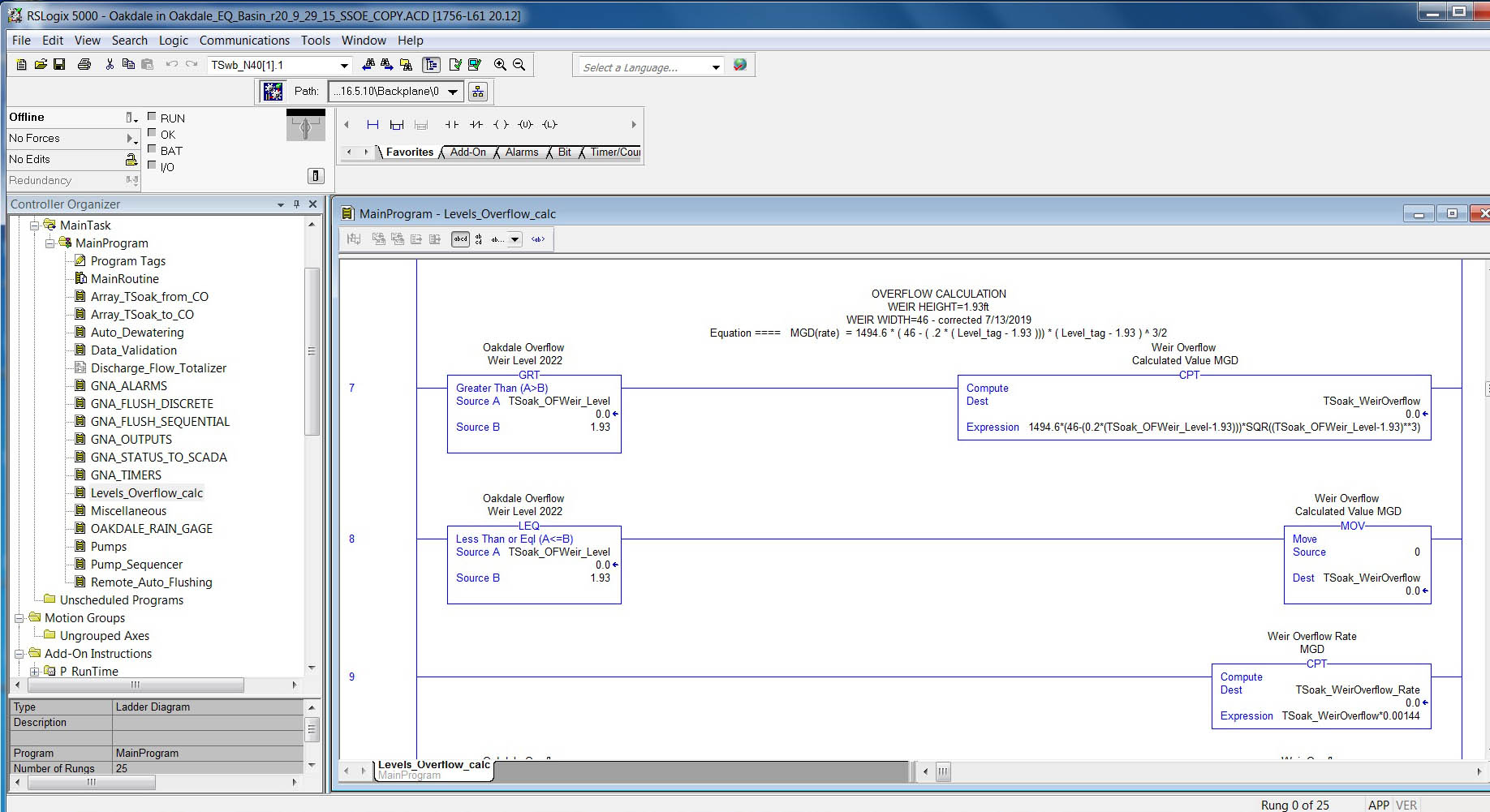Click the communications gears icon beside Path

point(273,92)
